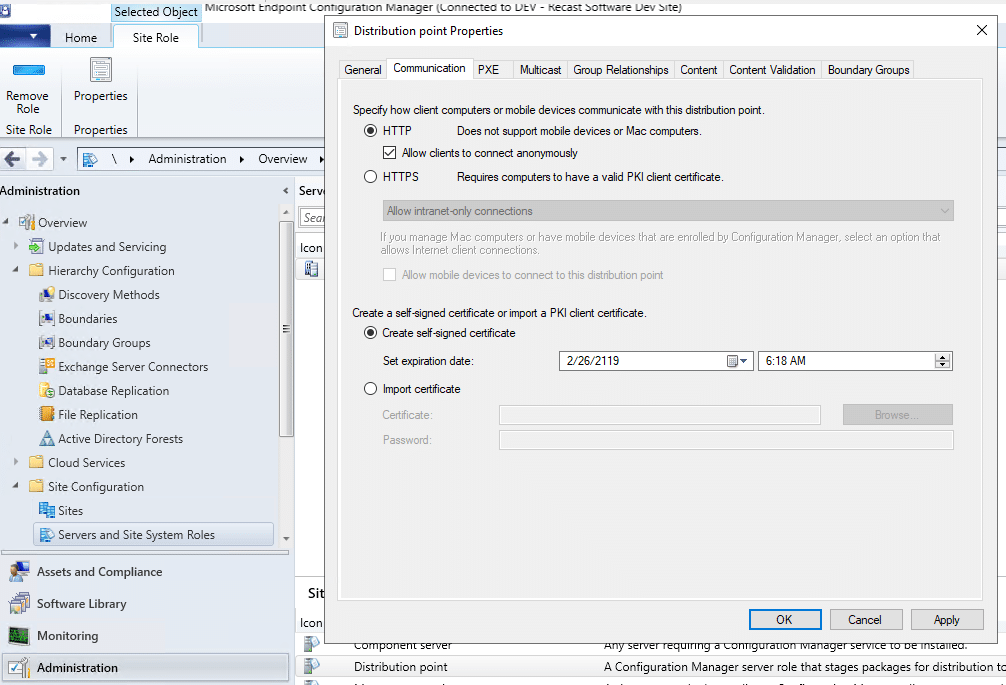Image resolution: width=1006 pixels, height=685 pixels.
Task: Select Exchange Server Connectors node
Action: tap(133, 367)
